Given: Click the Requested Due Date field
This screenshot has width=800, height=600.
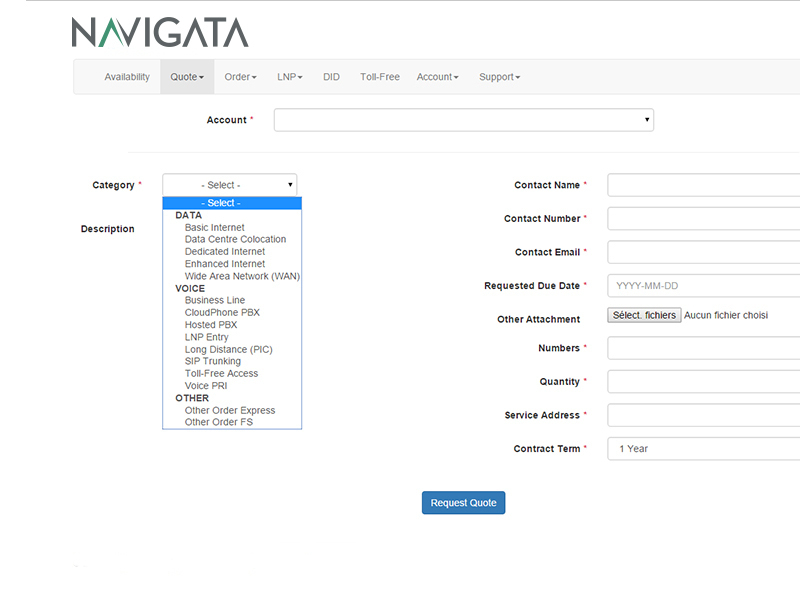Looking at the screenshot, I should tap(703, 286).
